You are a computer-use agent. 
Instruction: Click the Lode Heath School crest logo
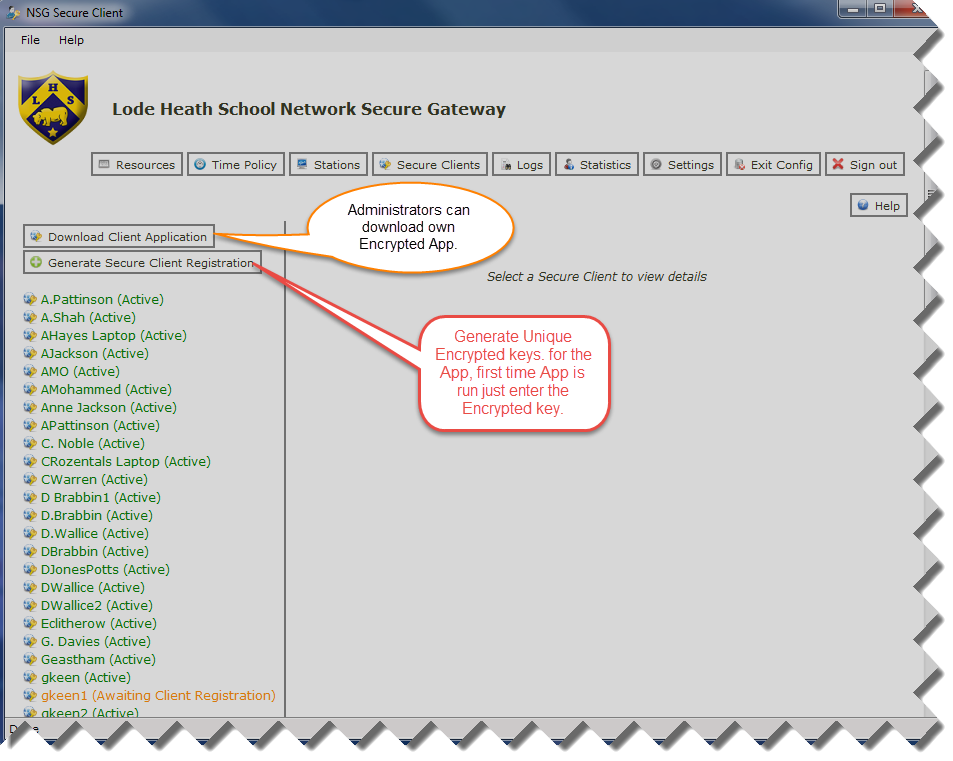(x=53, y=107)
